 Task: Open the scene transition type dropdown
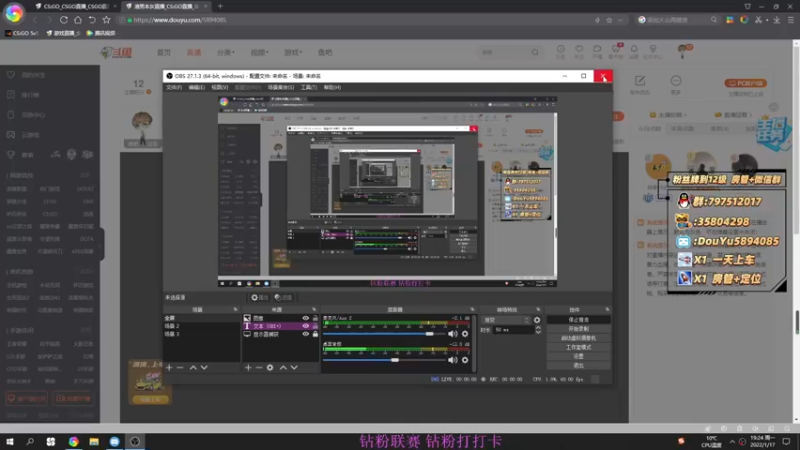pyautogui.click(x=506, y=320)
